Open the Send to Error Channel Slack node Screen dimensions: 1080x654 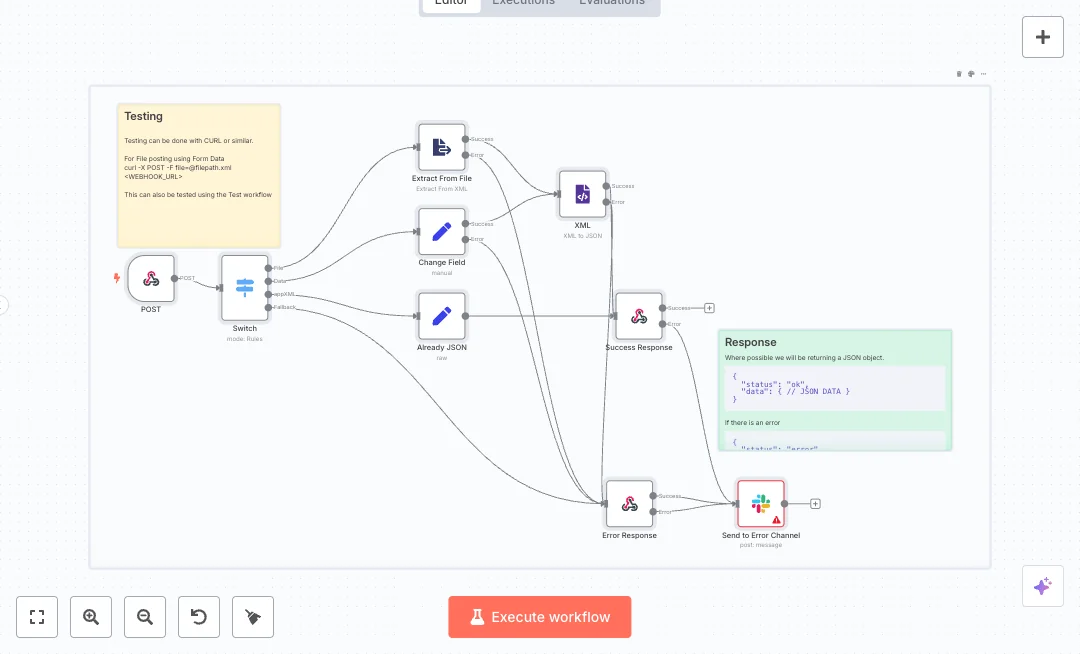[760, 503]
